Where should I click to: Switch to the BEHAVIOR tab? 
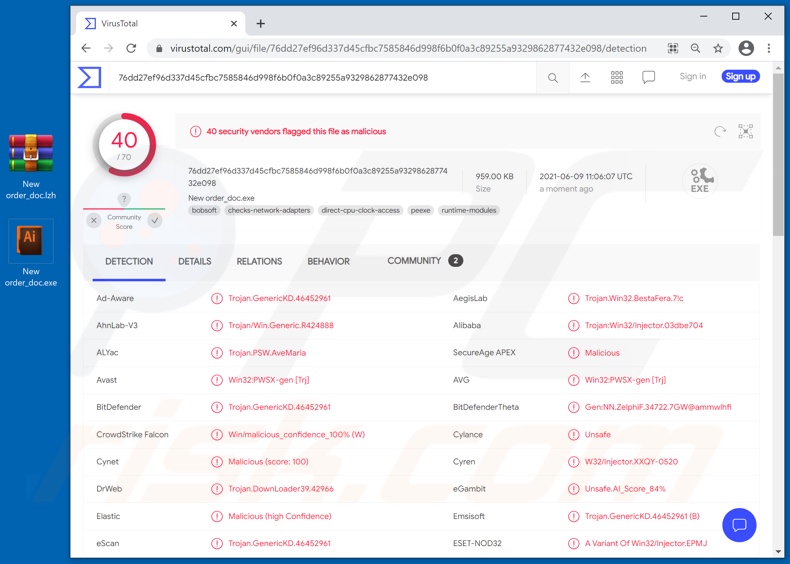328,261
